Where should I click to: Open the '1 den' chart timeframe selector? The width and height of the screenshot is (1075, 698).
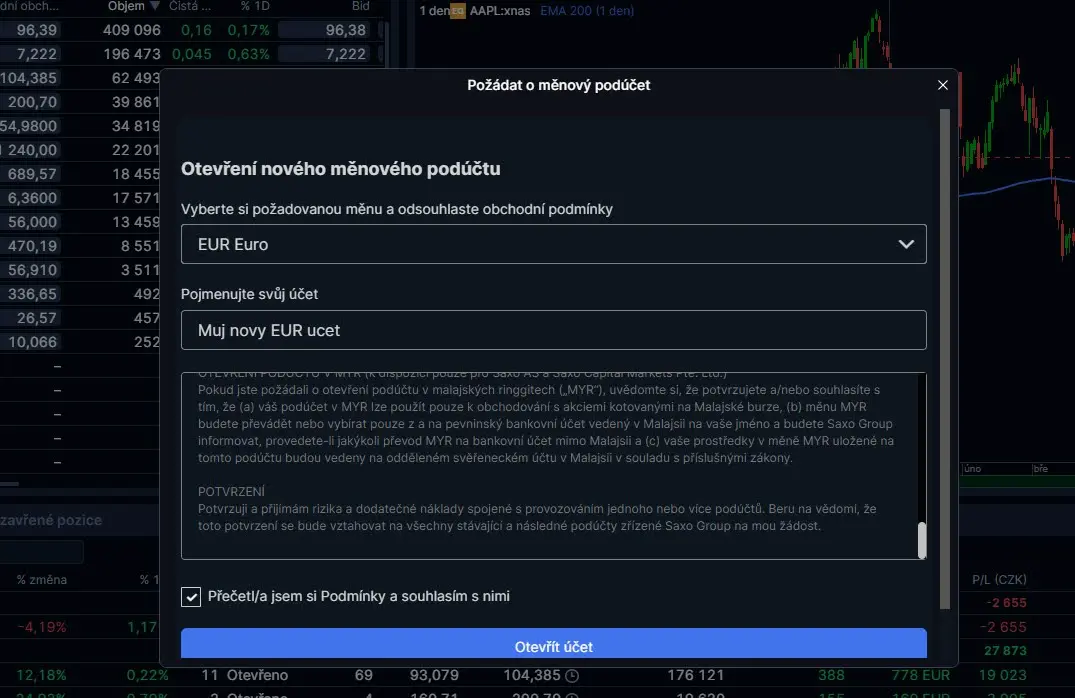point(434,11)
